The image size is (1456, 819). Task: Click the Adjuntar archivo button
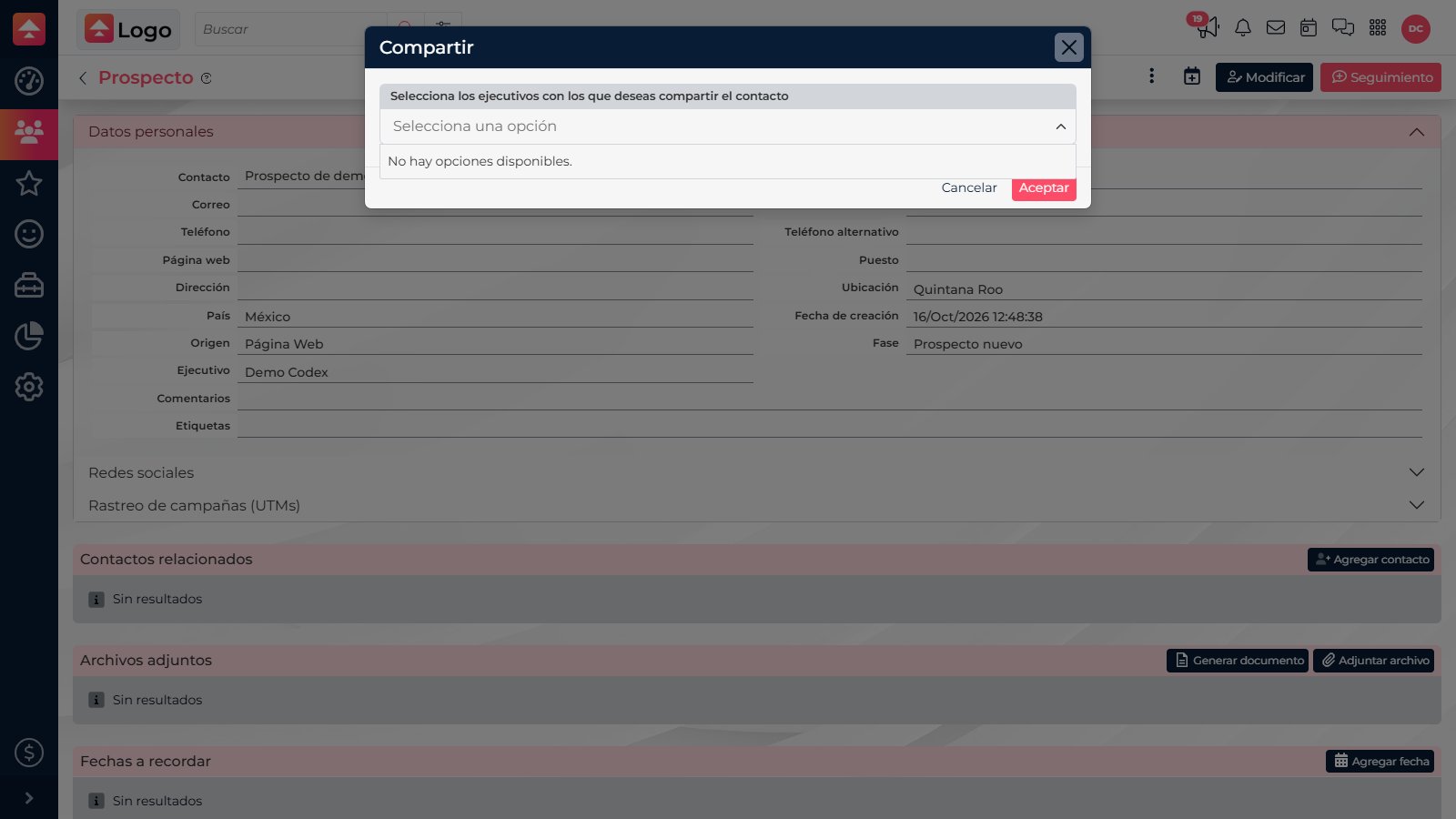(1374, 661)
